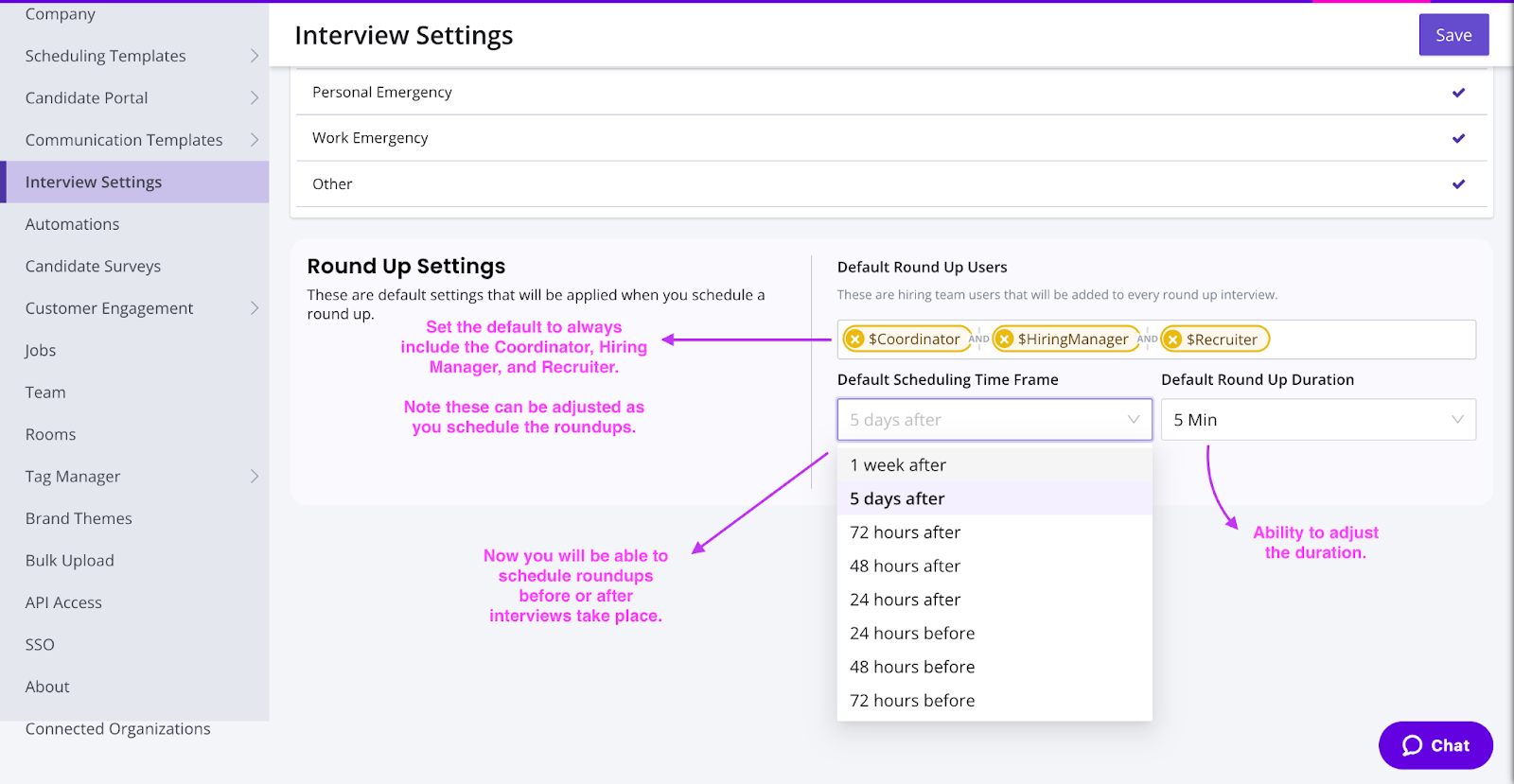Image resolution: width=1514 pixels, height=784 pixels.
Task: Save the interview settings
Action: [x=1453, y=35]
